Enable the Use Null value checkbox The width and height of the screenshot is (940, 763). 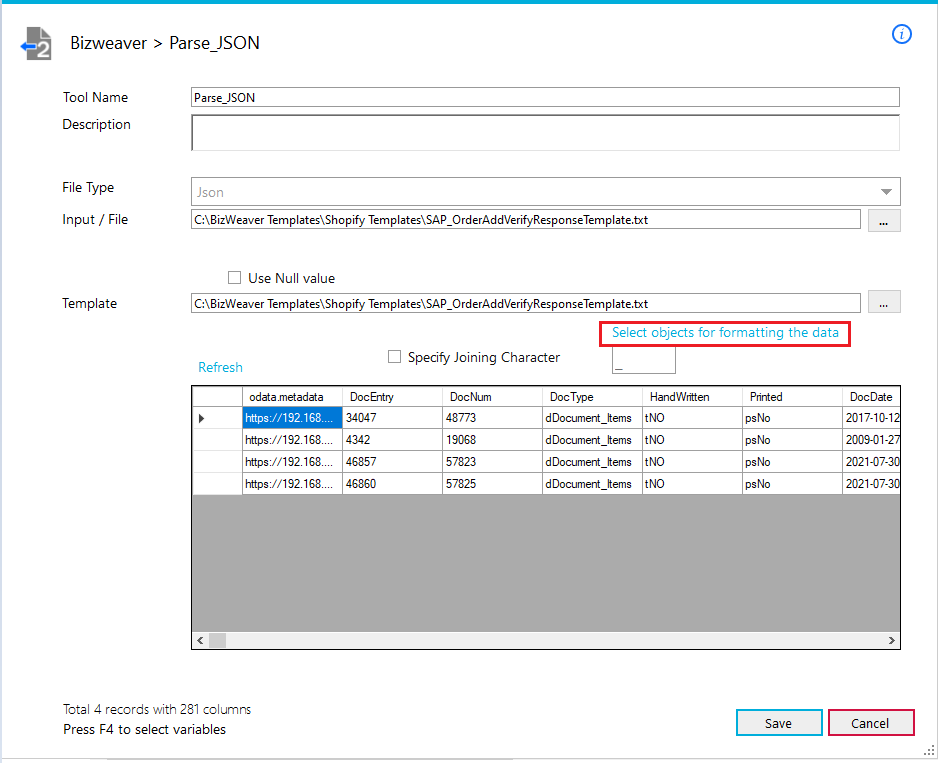click(234, 278)
